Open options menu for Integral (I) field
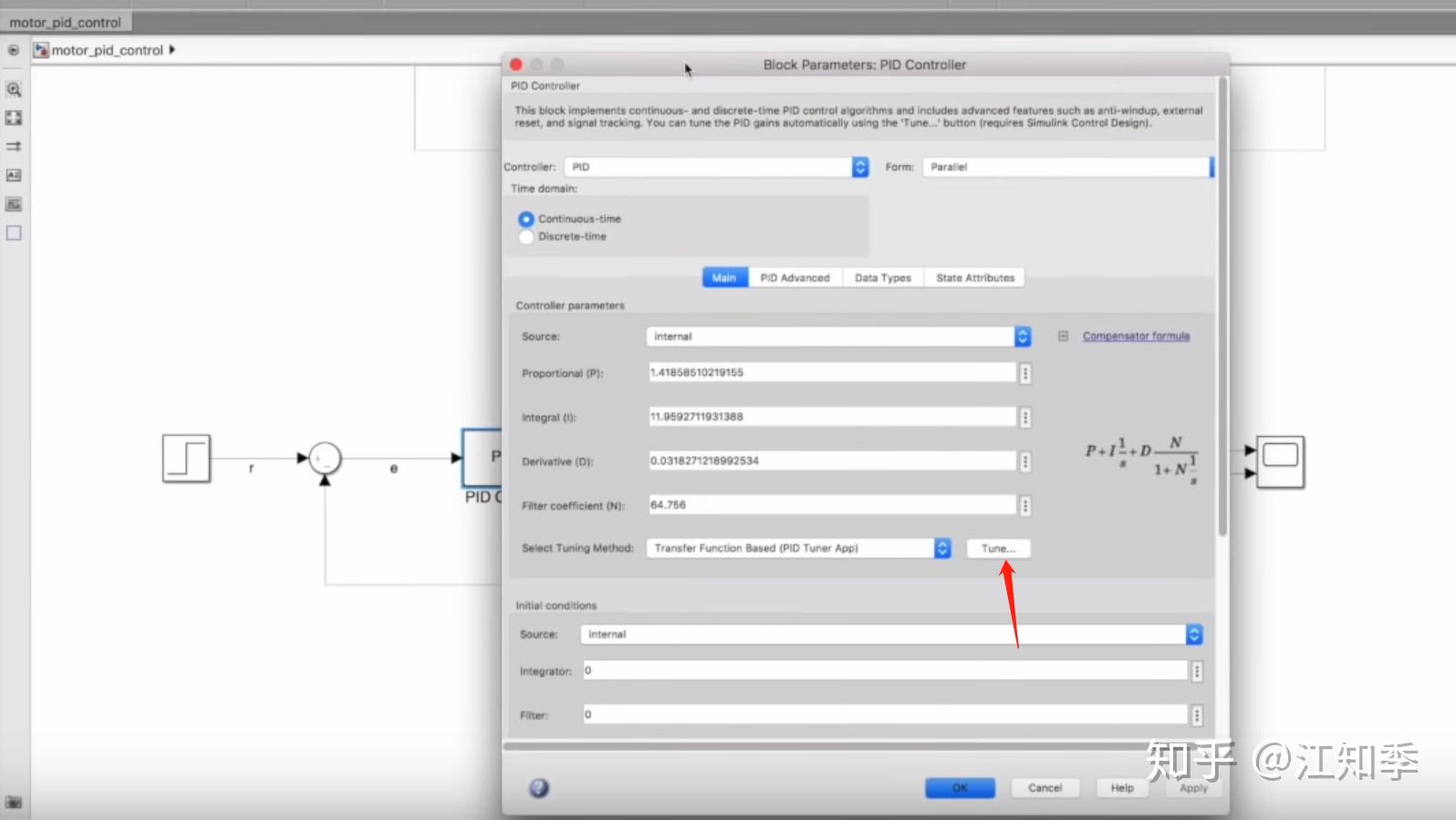 [1025, 418]
